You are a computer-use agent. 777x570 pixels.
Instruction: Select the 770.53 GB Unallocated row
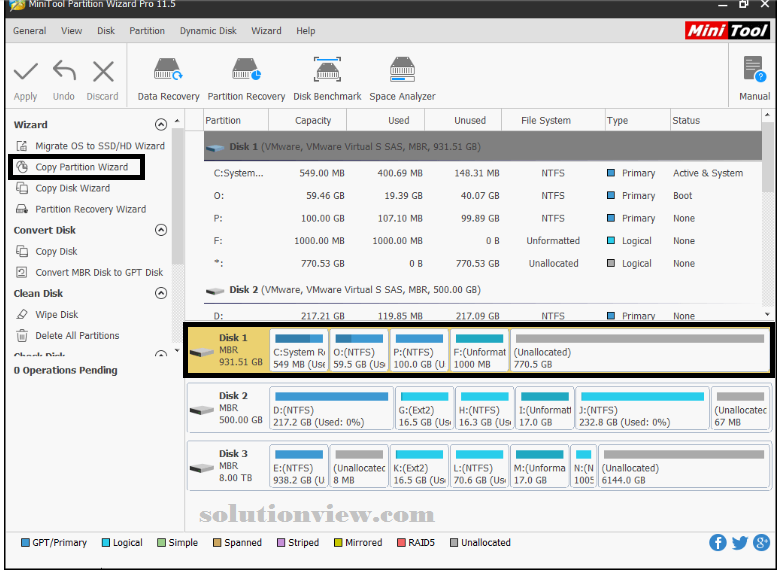pos(483,264)
